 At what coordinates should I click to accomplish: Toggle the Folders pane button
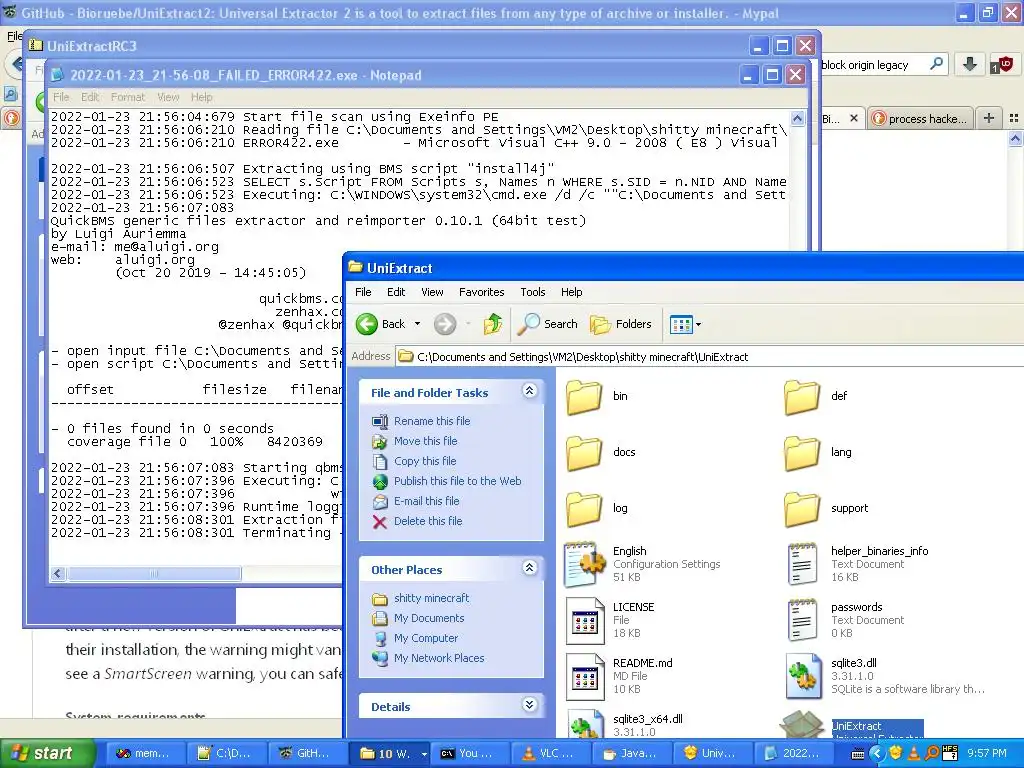click(x=620, y=324)
